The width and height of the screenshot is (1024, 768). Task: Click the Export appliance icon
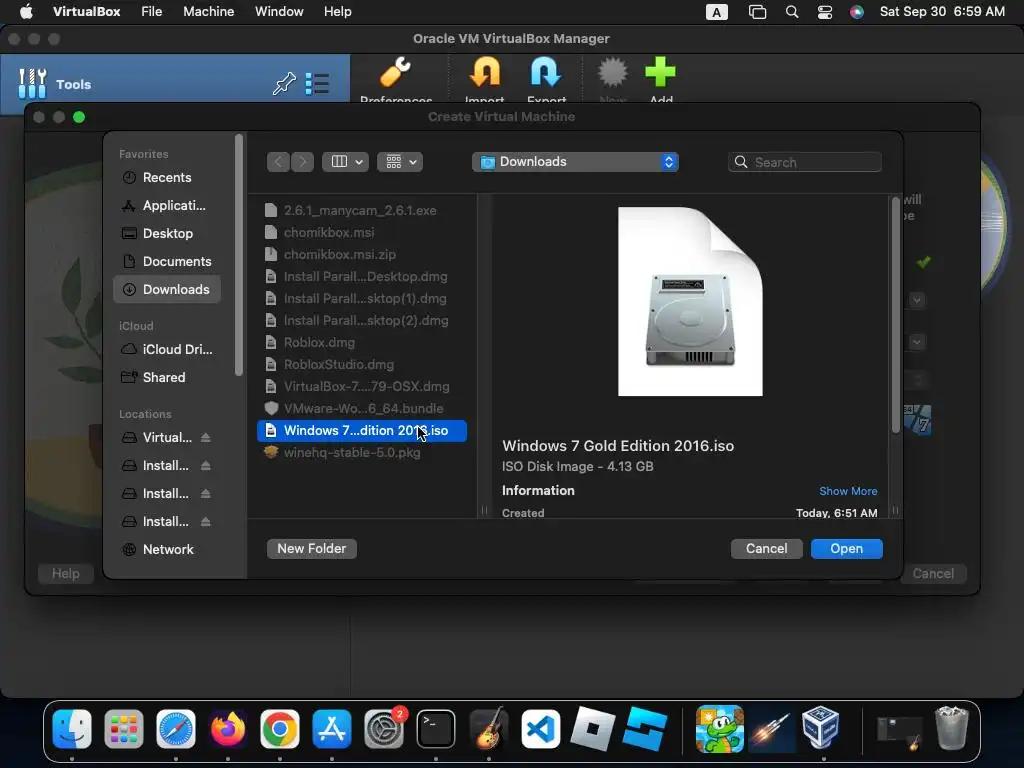click(546, 72)
